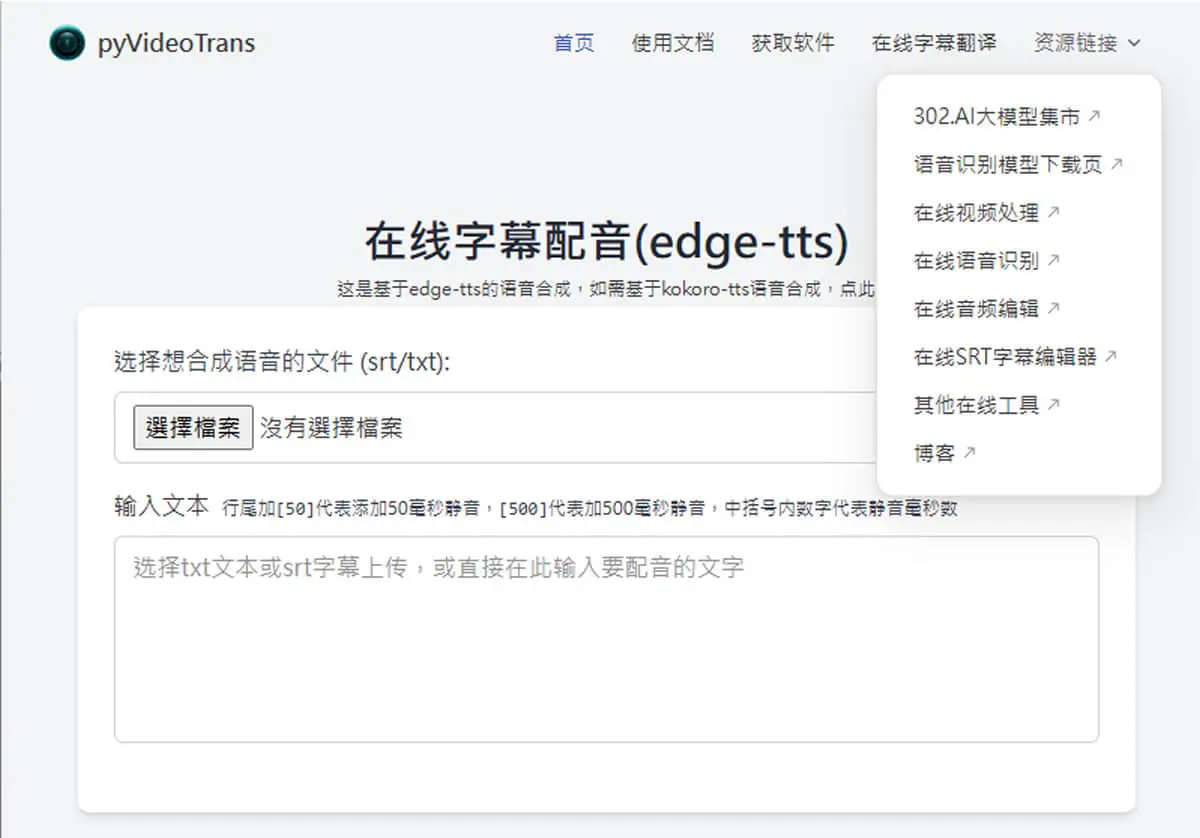1200x838 pixels.
Task: Click external-link arrow beside 在线音频编辑
Action: point(1053,308)
